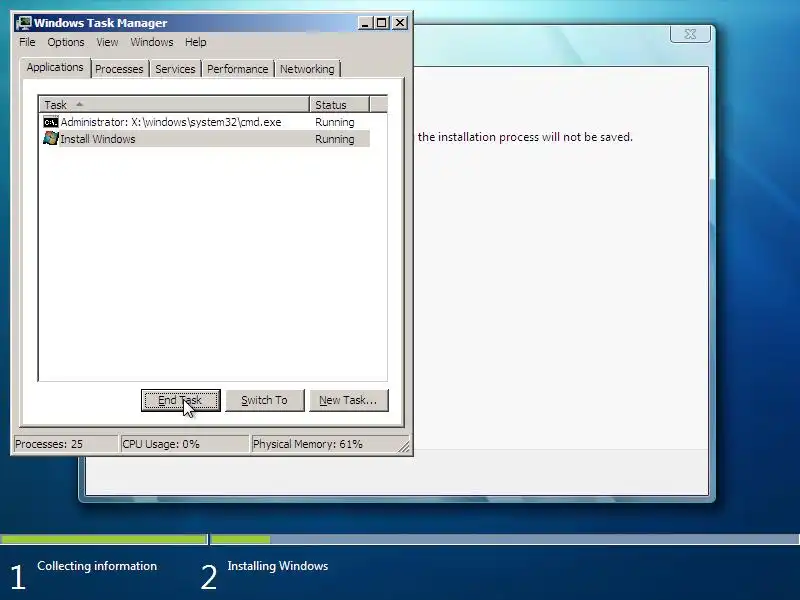Click the Switch To button
The image size is (800, 600).
264,401
